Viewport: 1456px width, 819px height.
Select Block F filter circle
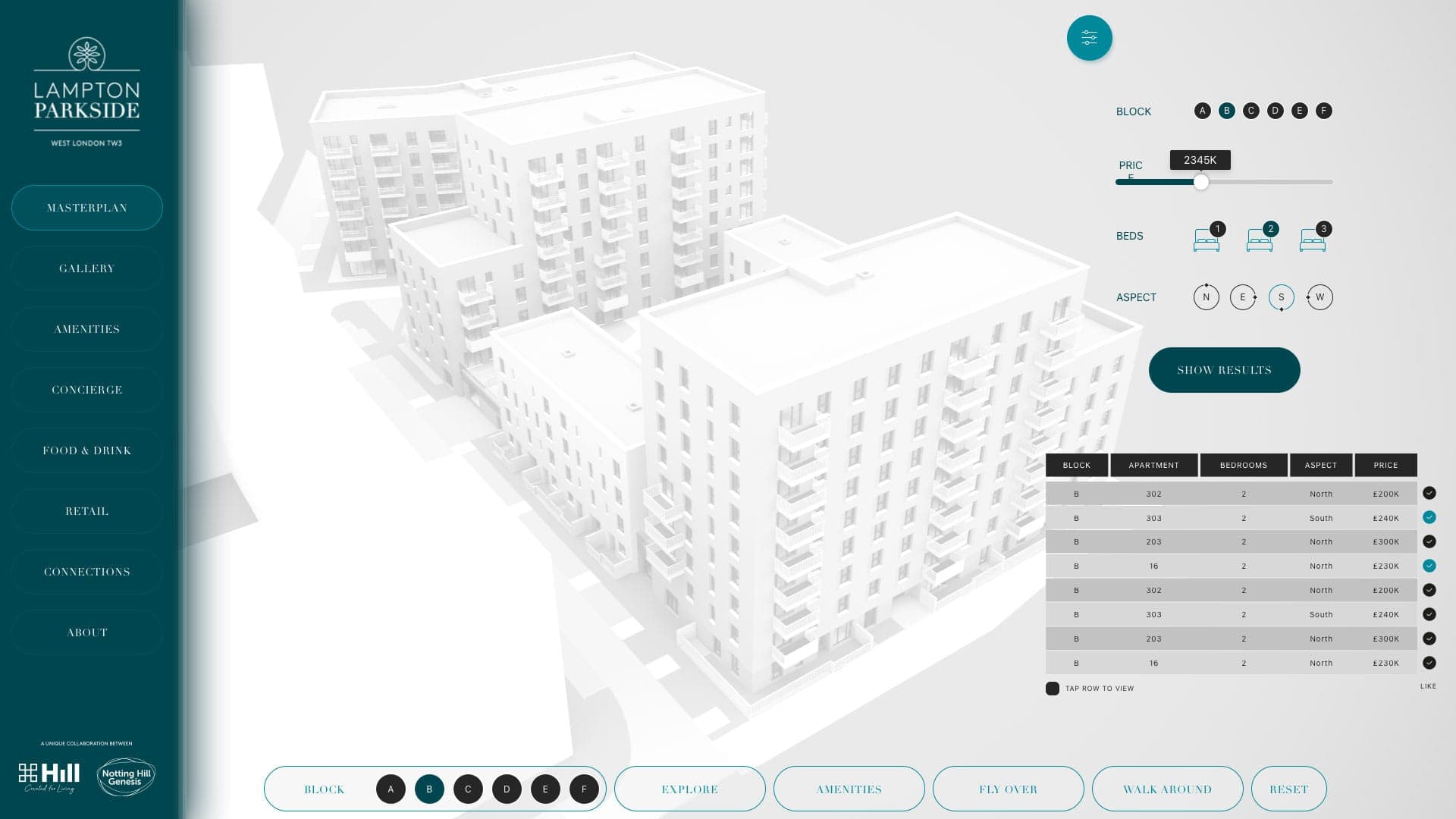[x=1325, y=110]
